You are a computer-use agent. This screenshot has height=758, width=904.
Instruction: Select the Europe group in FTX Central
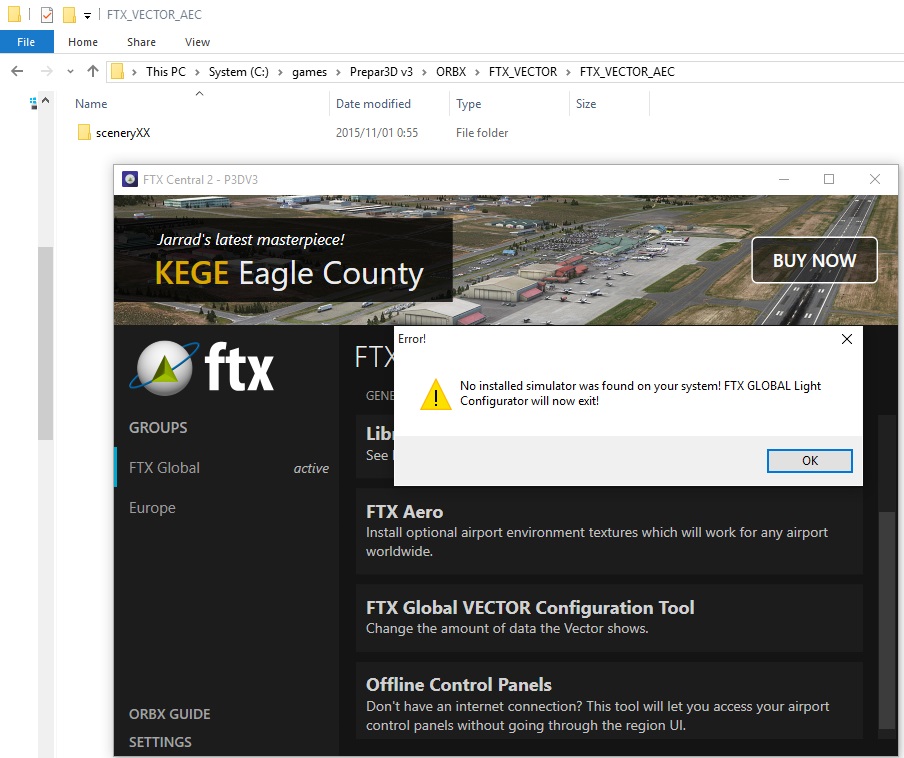pos(152,507)
